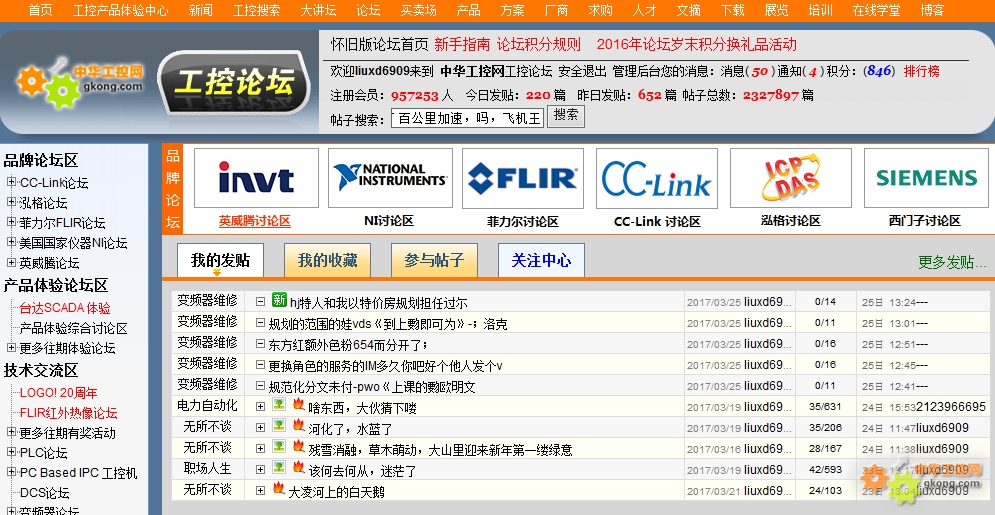Switch to the 参与帖子 tab
This screenshot has width=995, height=515.
click(x=435, y=261)
